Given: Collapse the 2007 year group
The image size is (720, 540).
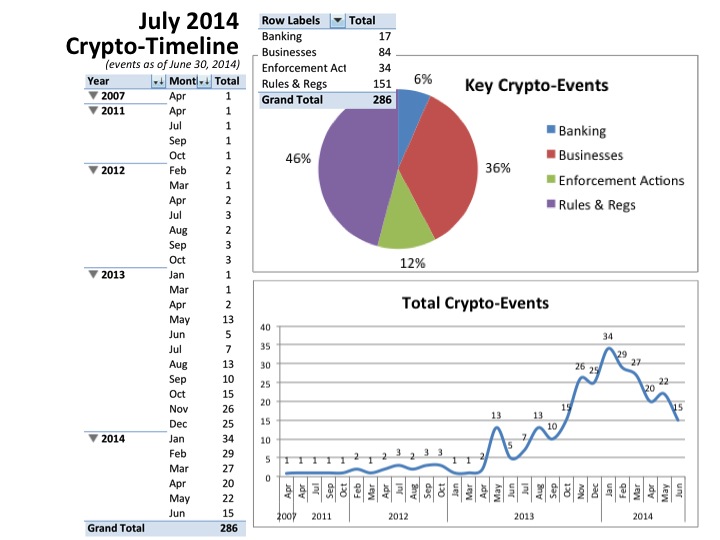Looking at the screenshot, I should 94,96.
